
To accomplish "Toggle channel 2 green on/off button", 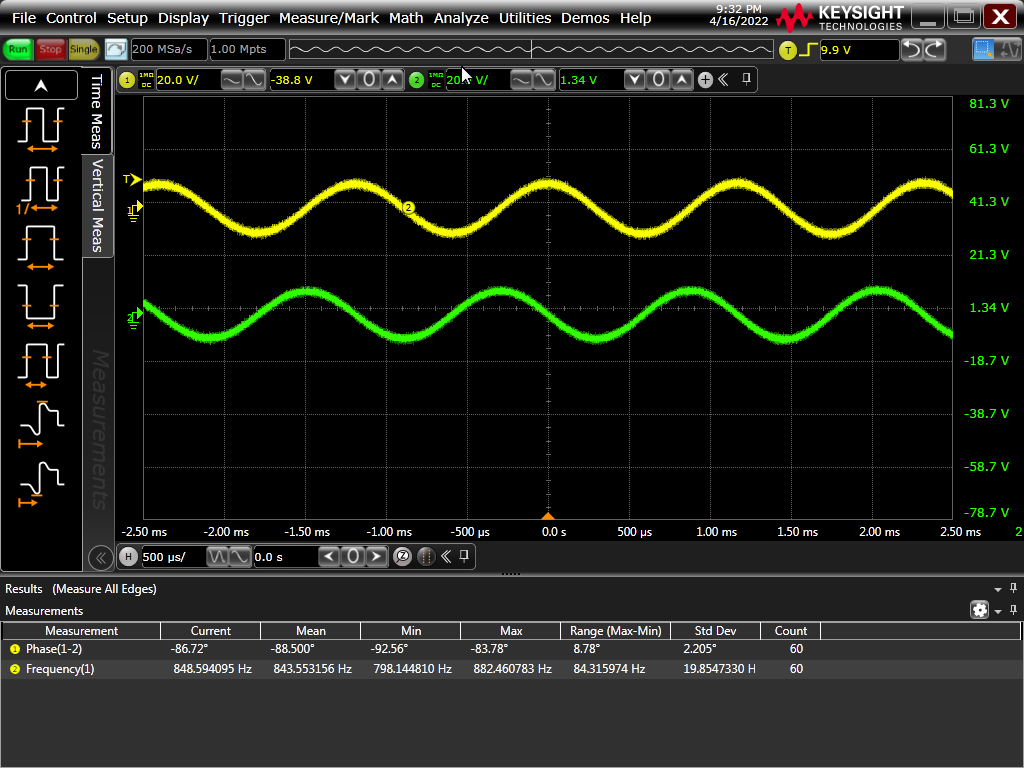I will click(x=416, y=80).
